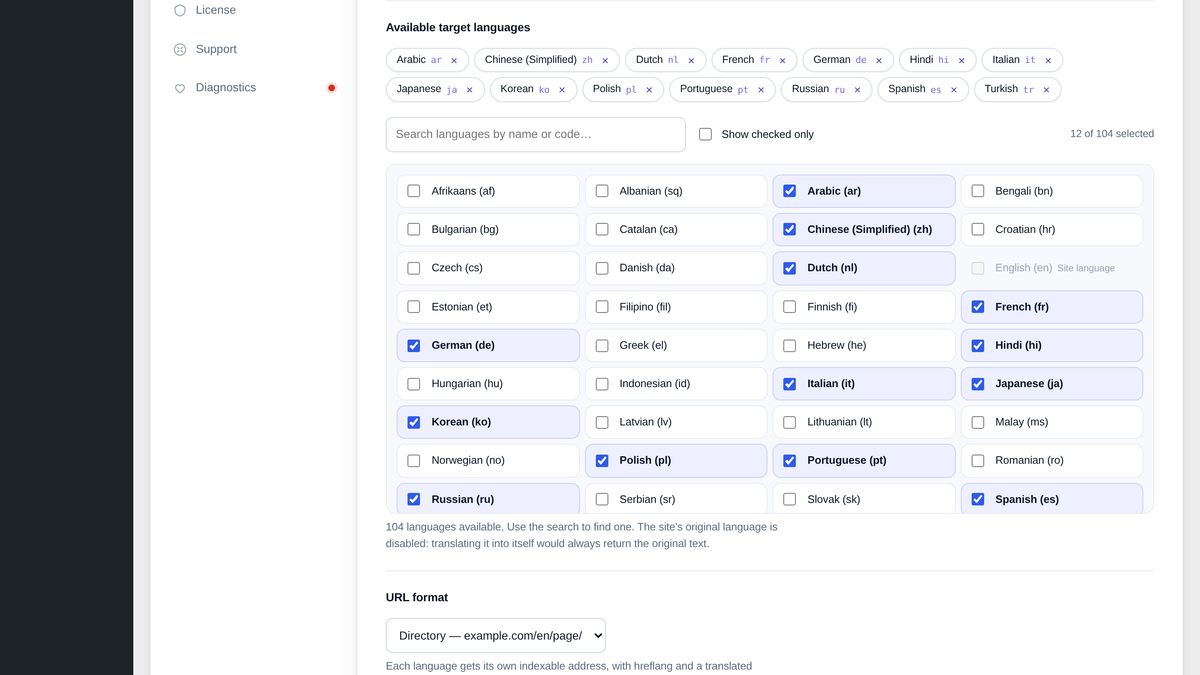Screen dimensions: 1200x675
Task: Remove the German language chip
Action: click(x=879, y=61)
